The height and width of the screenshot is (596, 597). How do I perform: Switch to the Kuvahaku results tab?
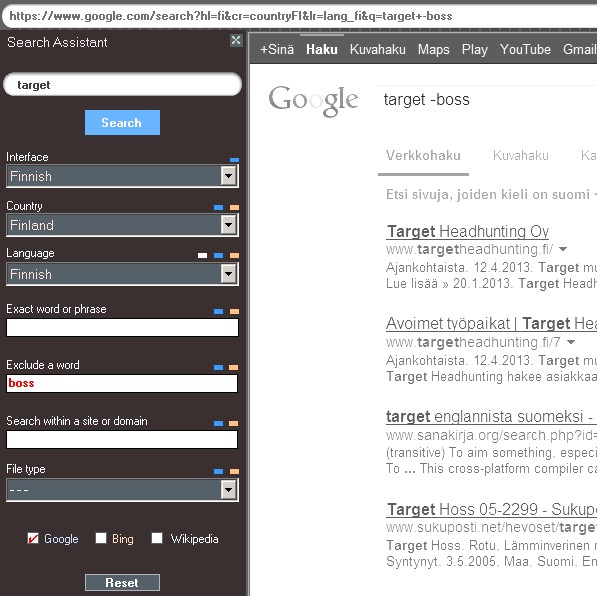coord(520,156)
